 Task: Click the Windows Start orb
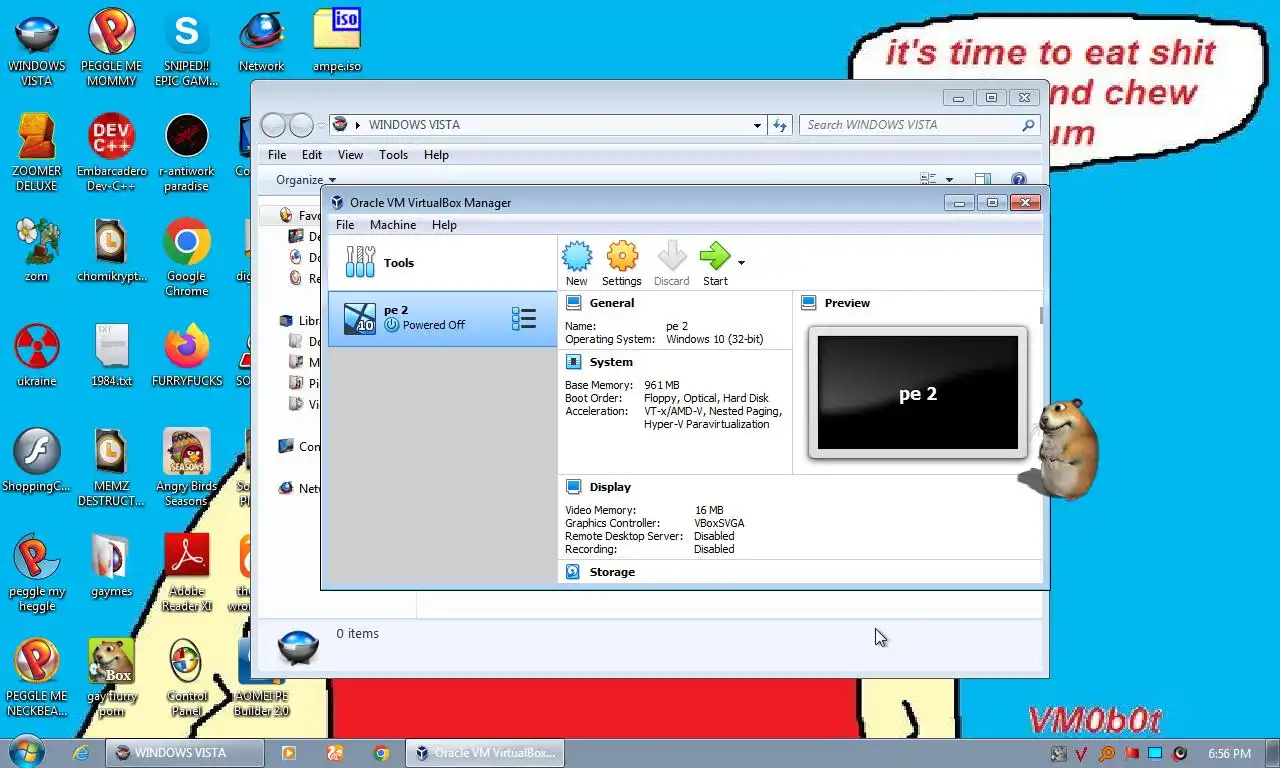(x=25, y=752)
